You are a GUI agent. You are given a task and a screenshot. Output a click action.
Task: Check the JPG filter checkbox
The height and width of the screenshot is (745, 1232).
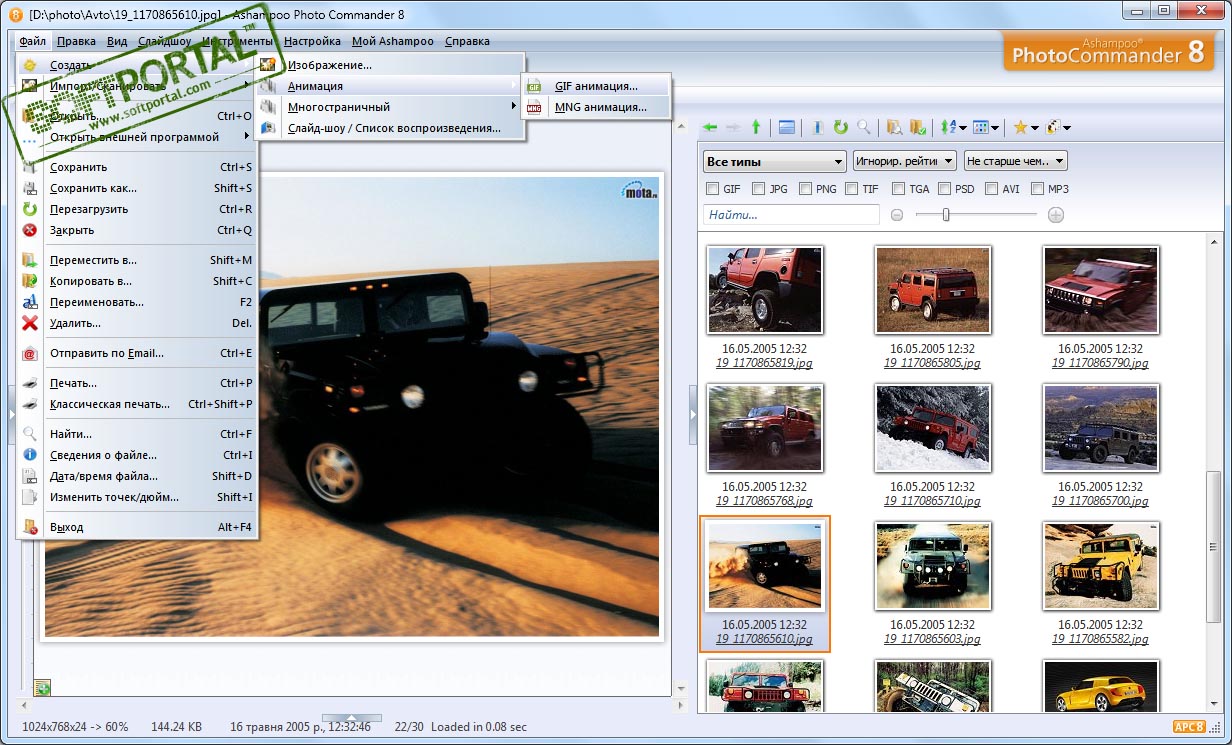(759, 188)
